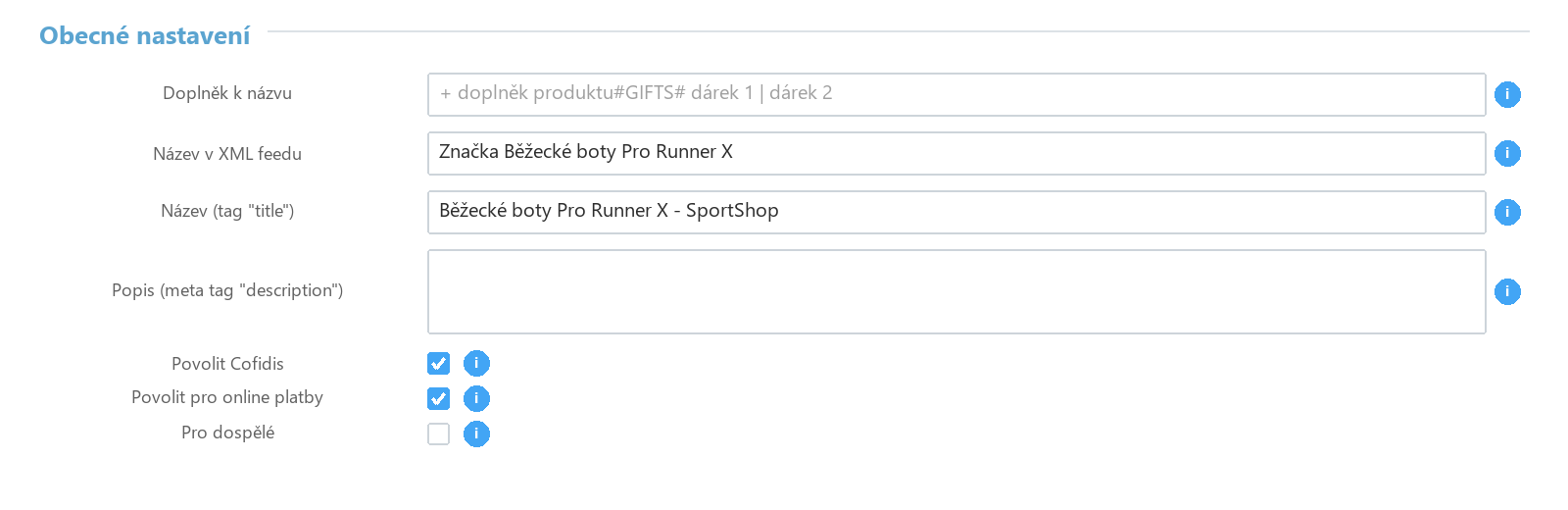Image resolution: width=1568 pixels, height=510 pixels.
Task: Enable the Pro dospělé checkbox
Action: tap(438, 433)
